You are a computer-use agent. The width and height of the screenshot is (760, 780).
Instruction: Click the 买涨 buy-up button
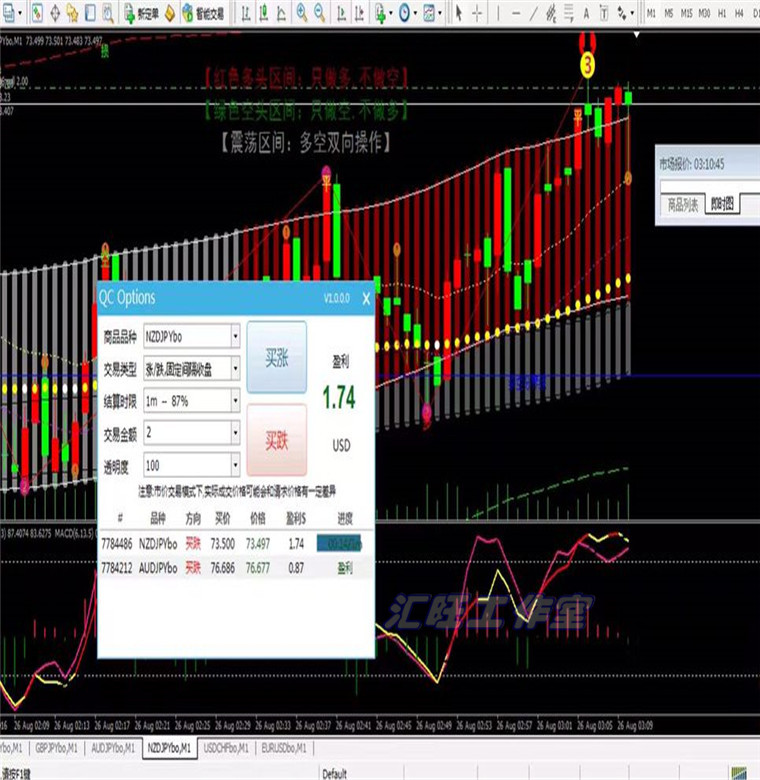[277, 357]
